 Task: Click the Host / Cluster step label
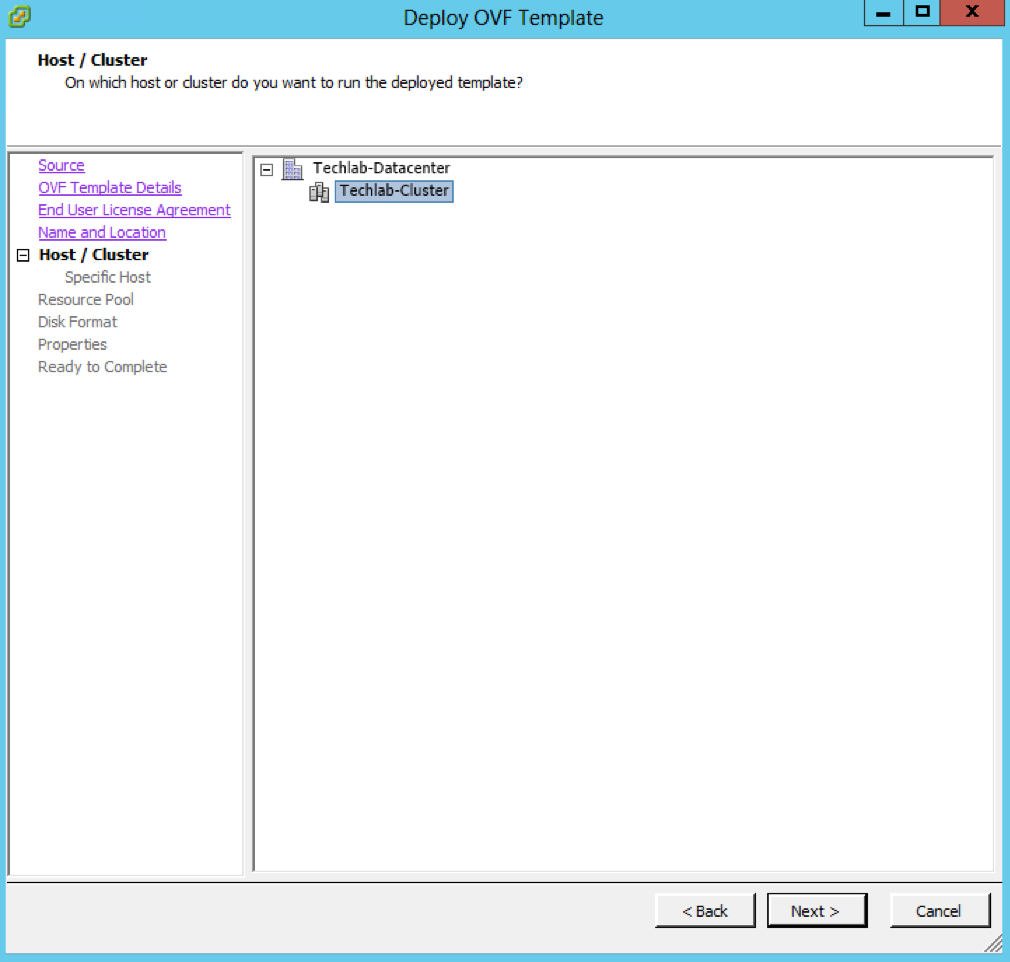94,255
